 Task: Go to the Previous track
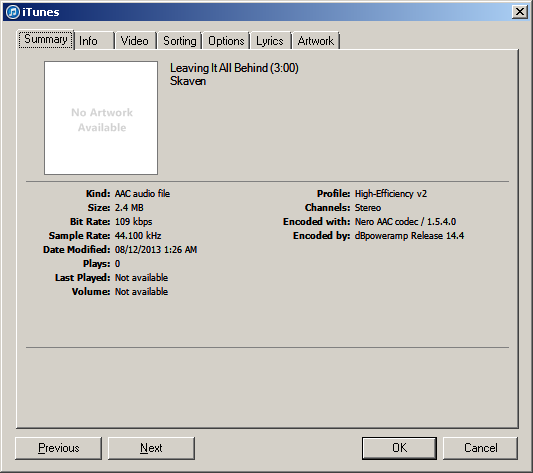(58, 448)
